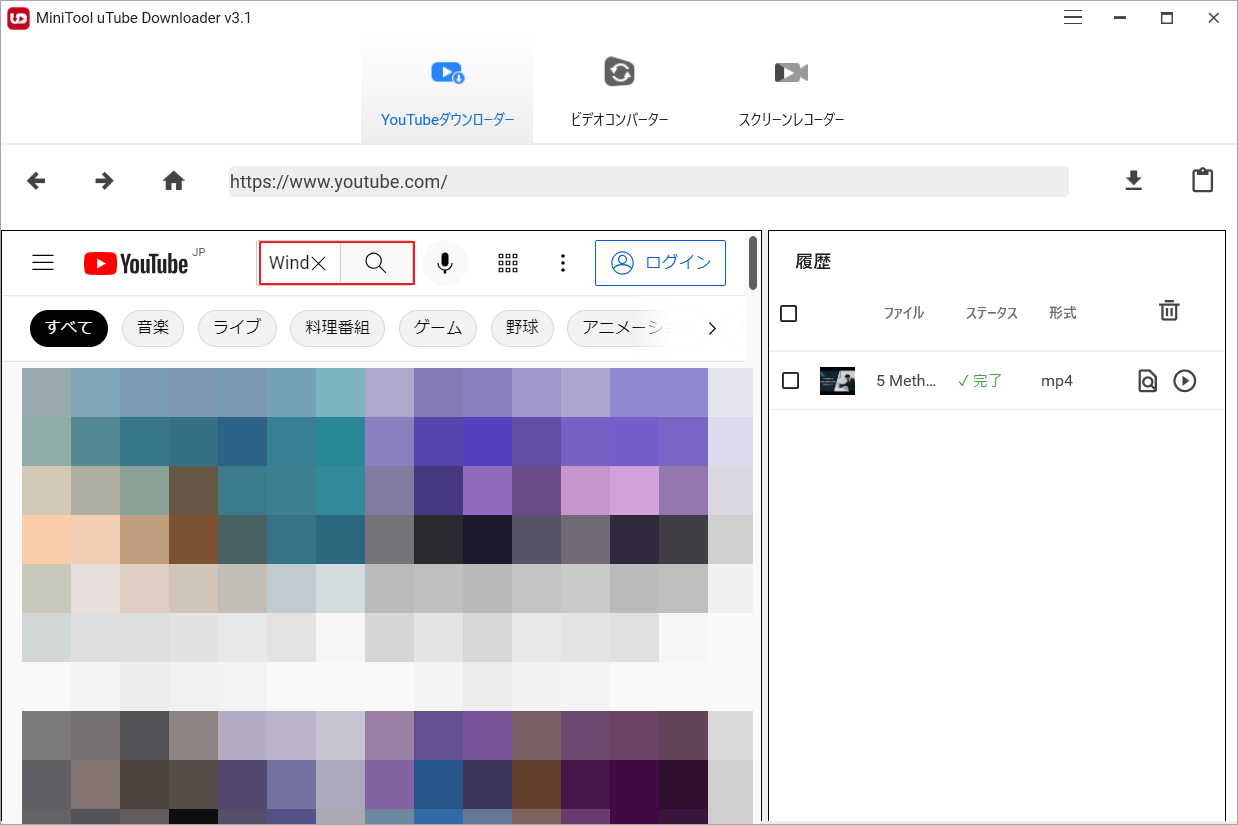Go back with the left arrow icon
The image size is (1238, 825).
point(36,181)
